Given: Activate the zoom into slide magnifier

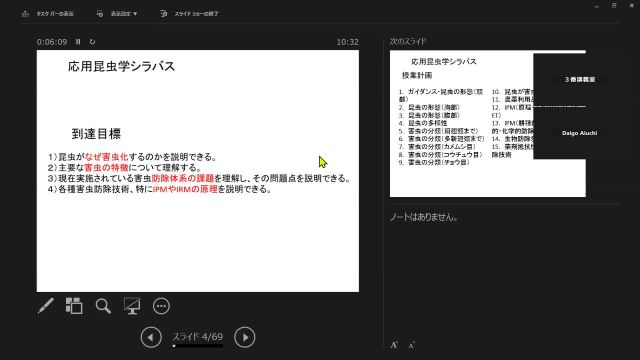Looking at the screenshot, I should 103,306.
